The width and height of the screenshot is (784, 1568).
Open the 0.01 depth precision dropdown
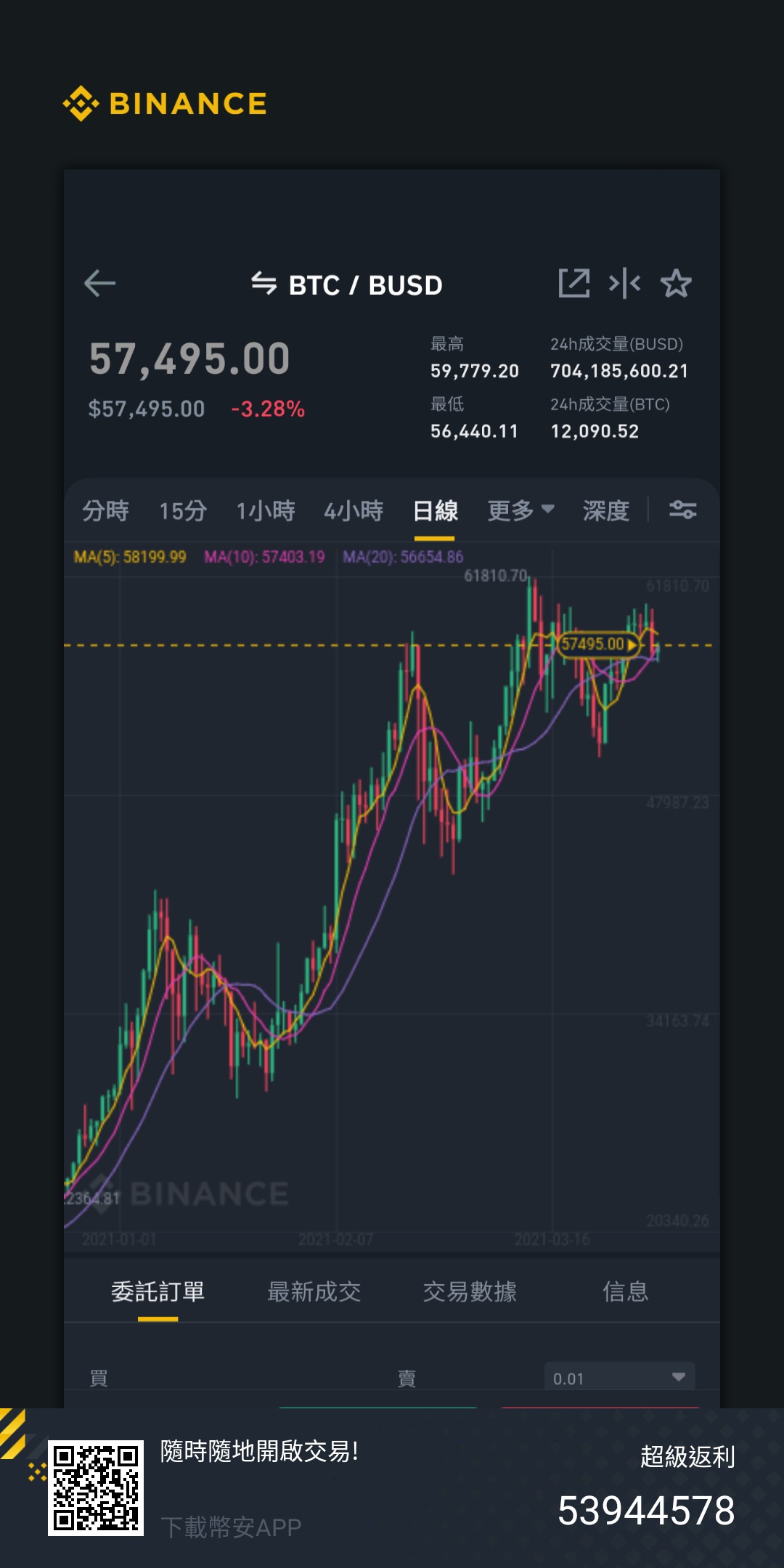click(619, 1377)
